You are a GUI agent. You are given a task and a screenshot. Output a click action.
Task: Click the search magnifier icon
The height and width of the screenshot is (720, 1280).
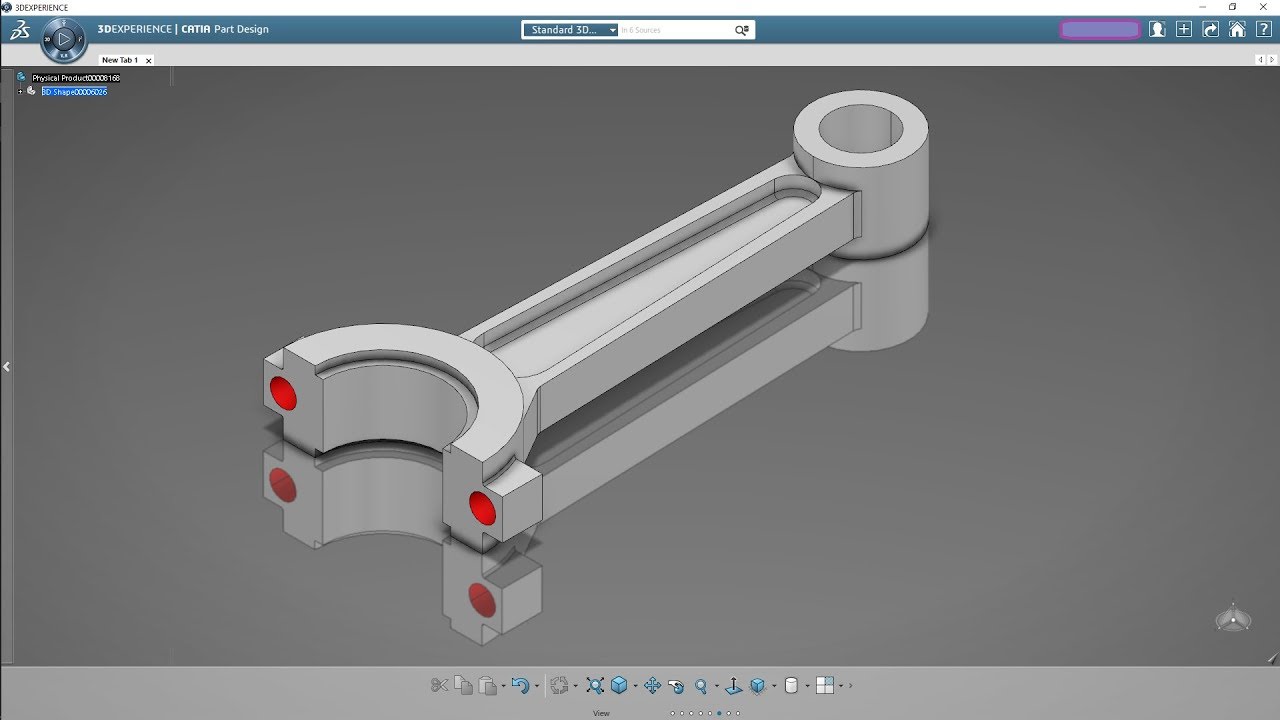pyautogui.click(x=742, y=30)
